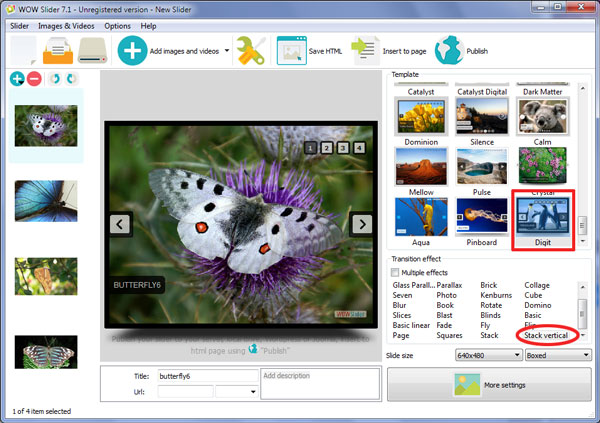This screenshot has height=423, width=600.
Task: Click the Title field containing butterfly6
Action: [x=208, y=376]
